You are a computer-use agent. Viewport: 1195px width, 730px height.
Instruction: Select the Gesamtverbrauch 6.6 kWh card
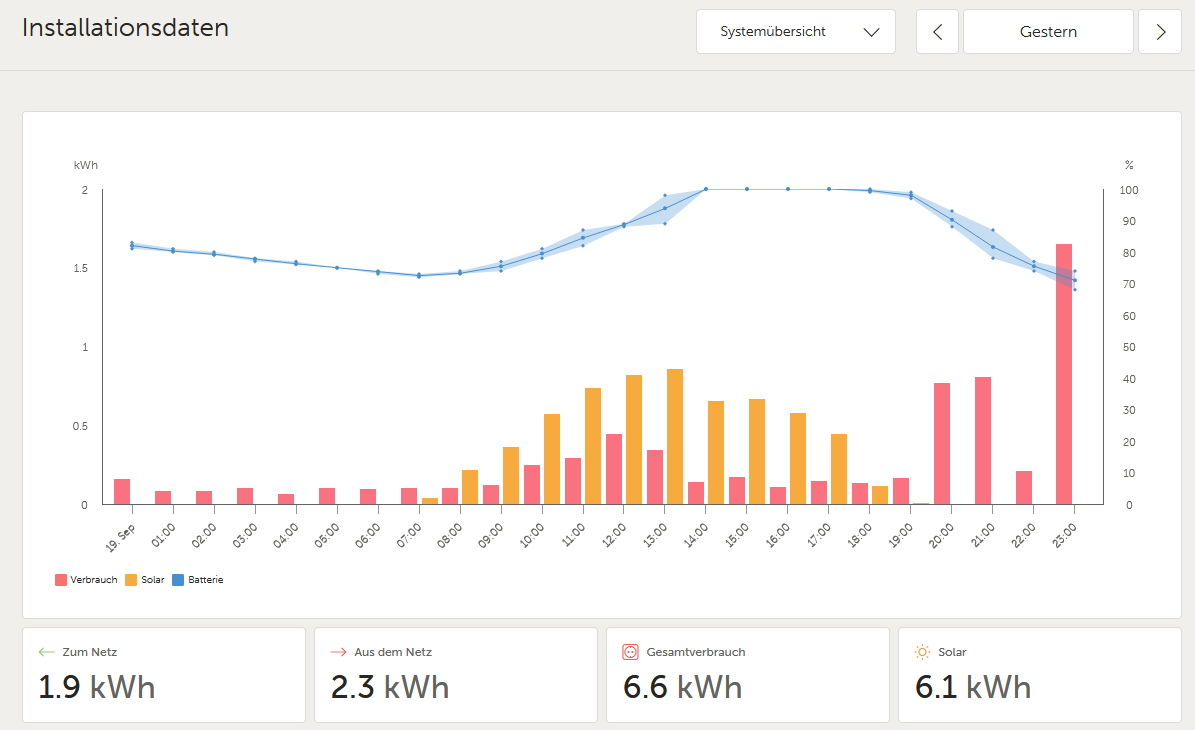[748, 675]
